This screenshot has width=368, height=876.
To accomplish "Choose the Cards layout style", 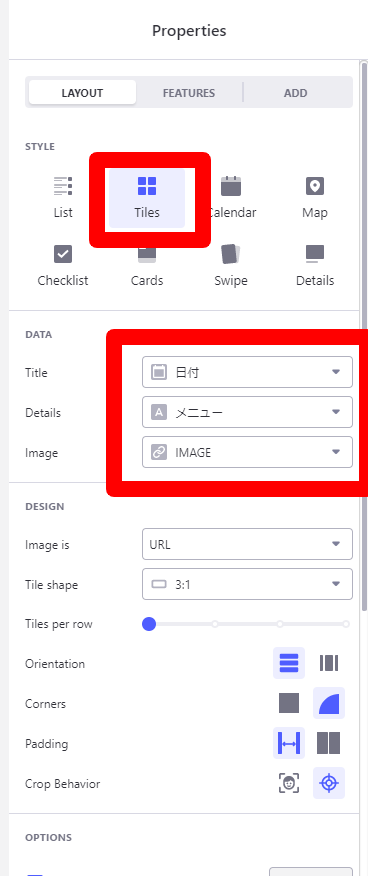I will tap(147, 265).
